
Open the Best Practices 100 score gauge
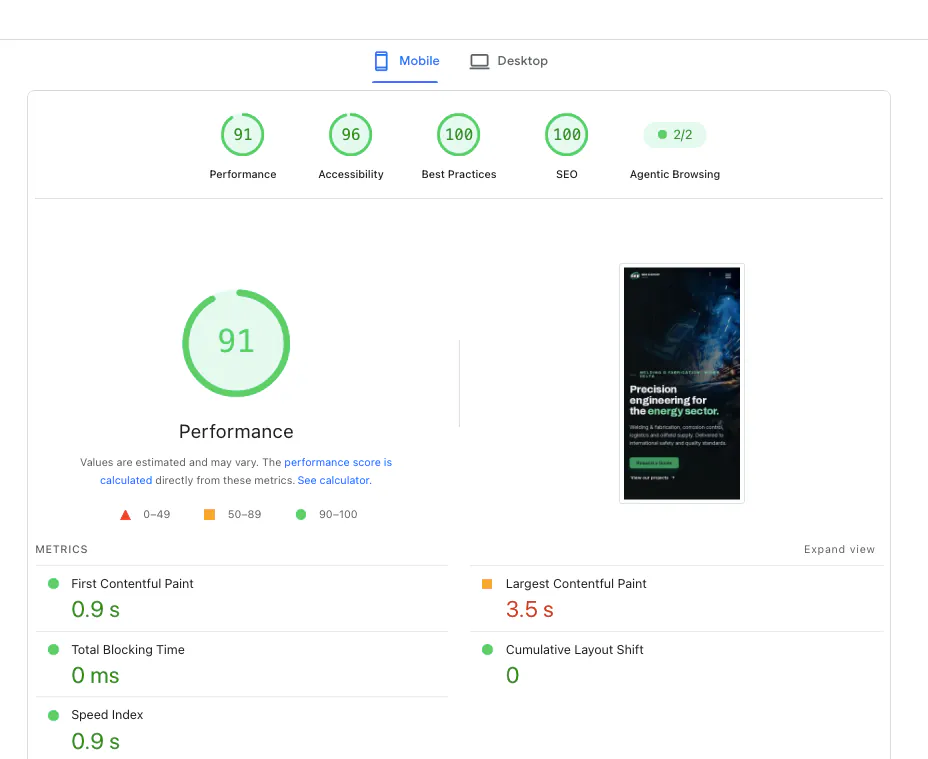[x=459, y=134]
